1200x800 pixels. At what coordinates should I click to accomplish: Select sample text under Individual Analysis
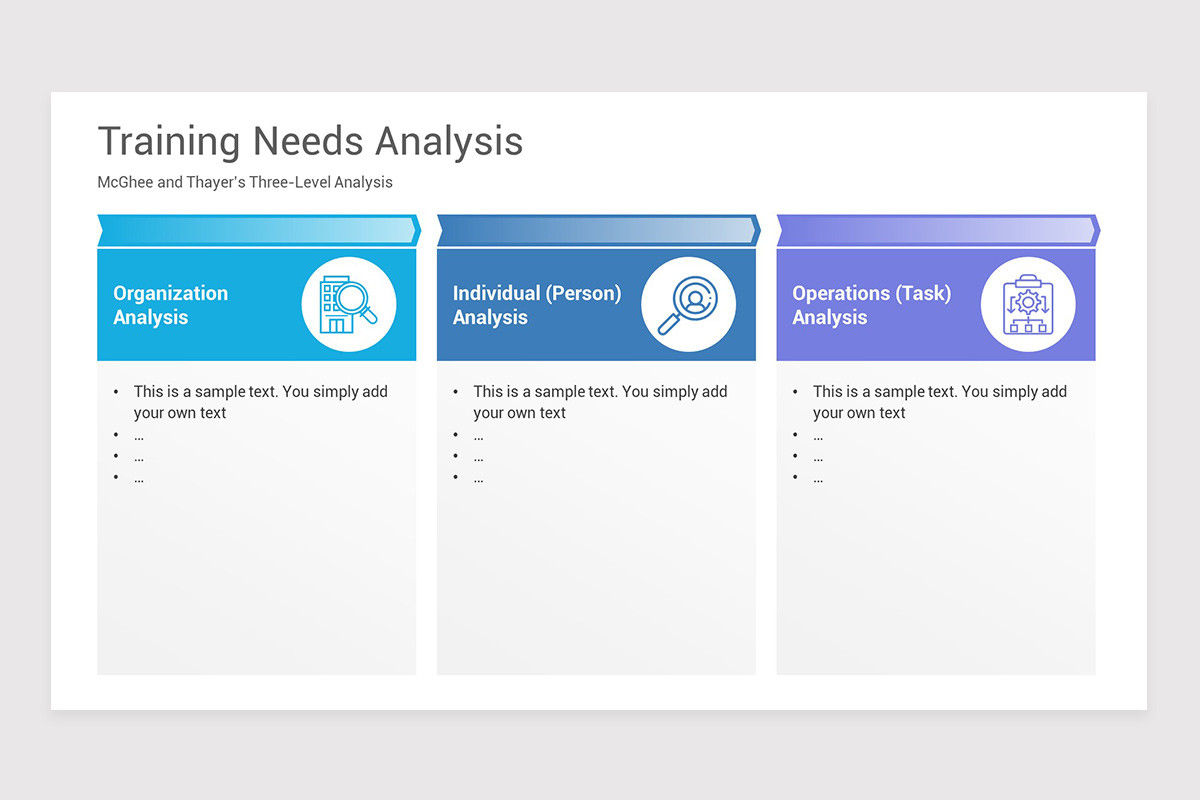pos(600,402)
